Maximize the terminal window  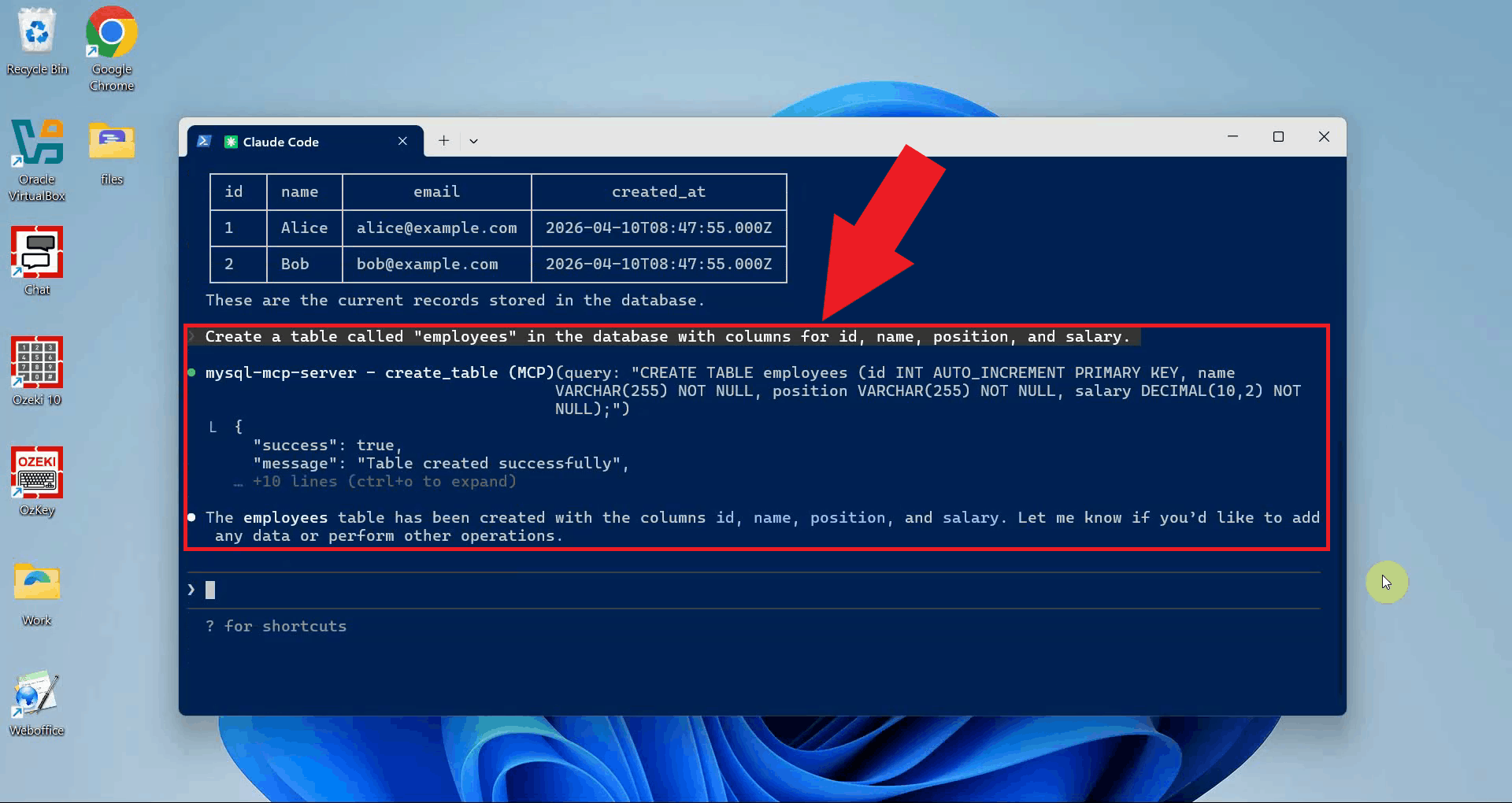click(1278, 137)
